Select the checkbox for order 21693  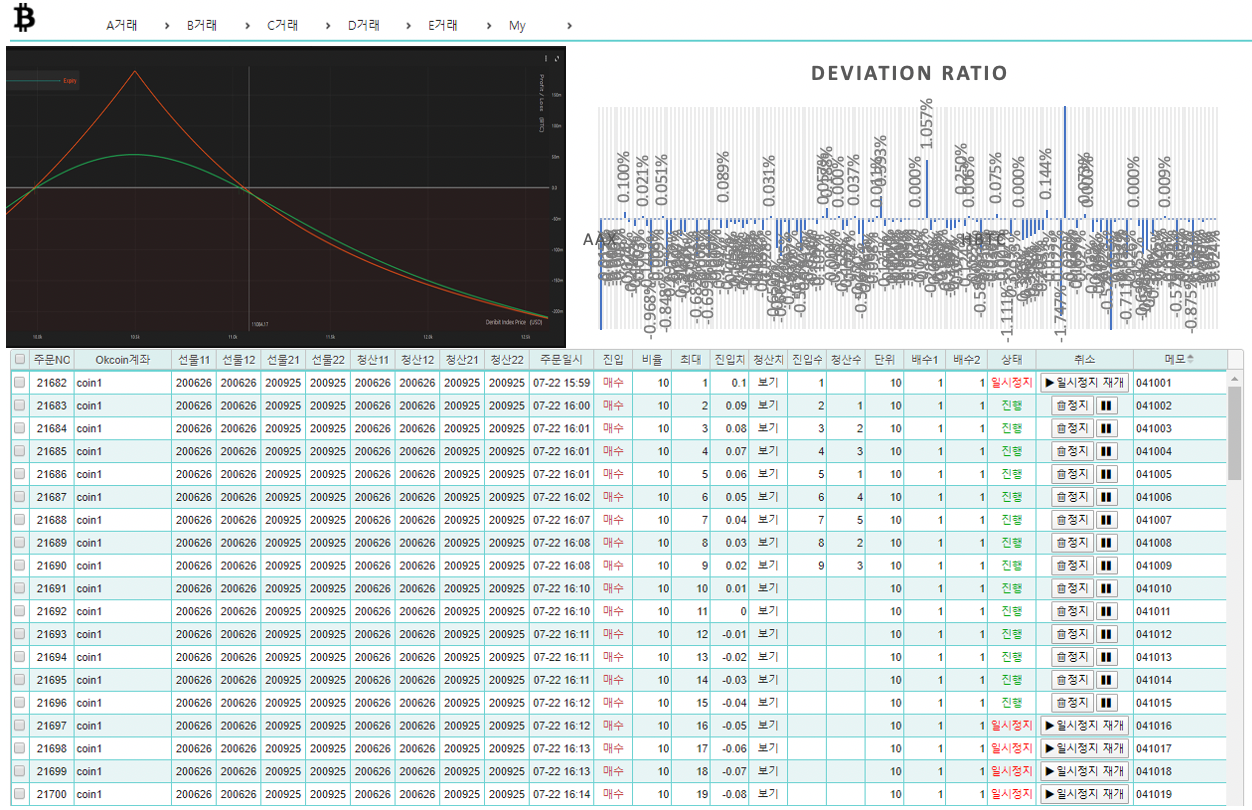20,634
